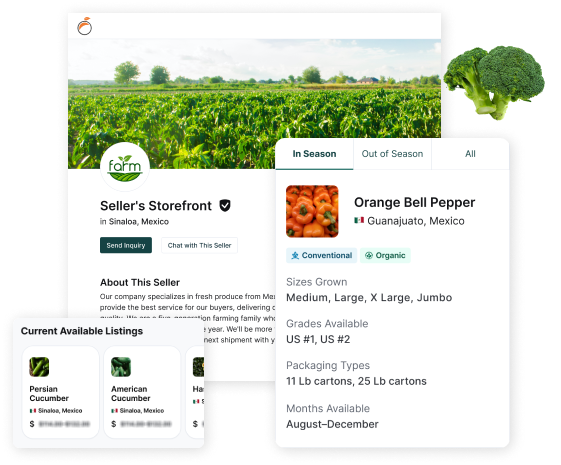Click the Mexico flag beside Guanajuato
Image resolution: width=561 pixels, height=465 pixels.
[359, 220]
